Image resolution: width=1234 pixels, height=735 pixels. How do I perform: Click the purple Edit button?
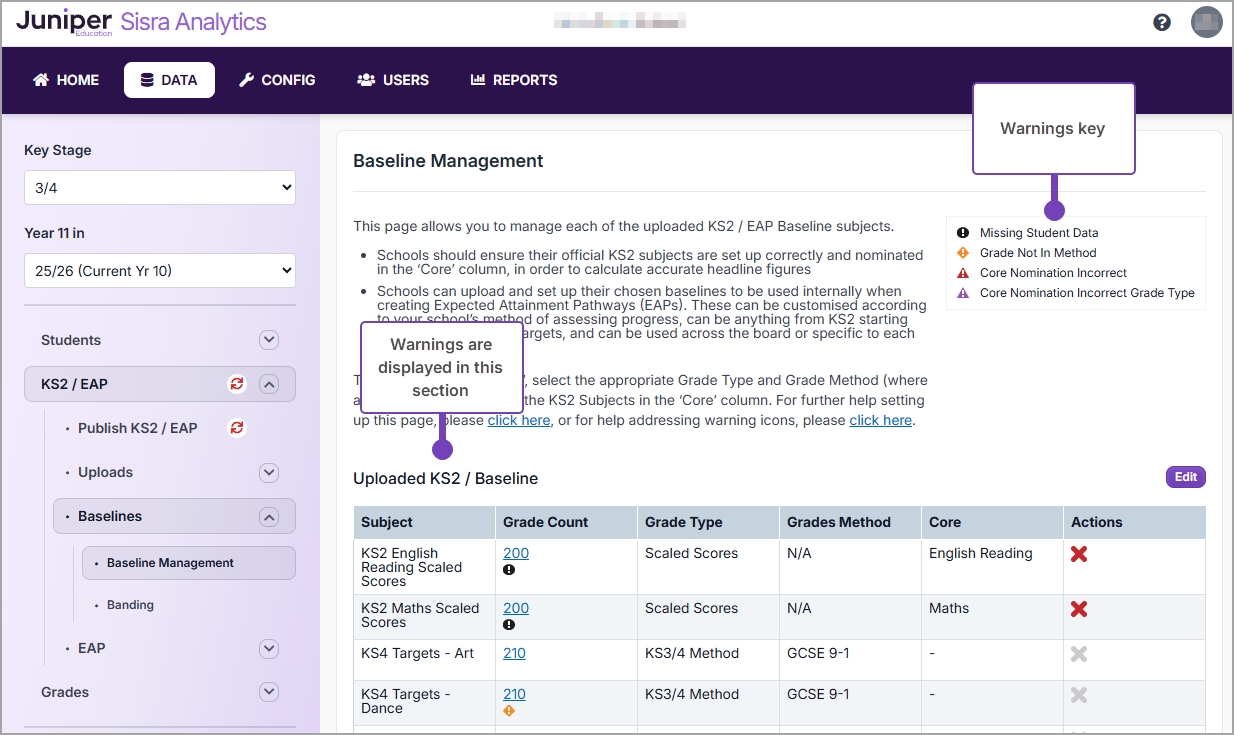(x=1185, y=477)
